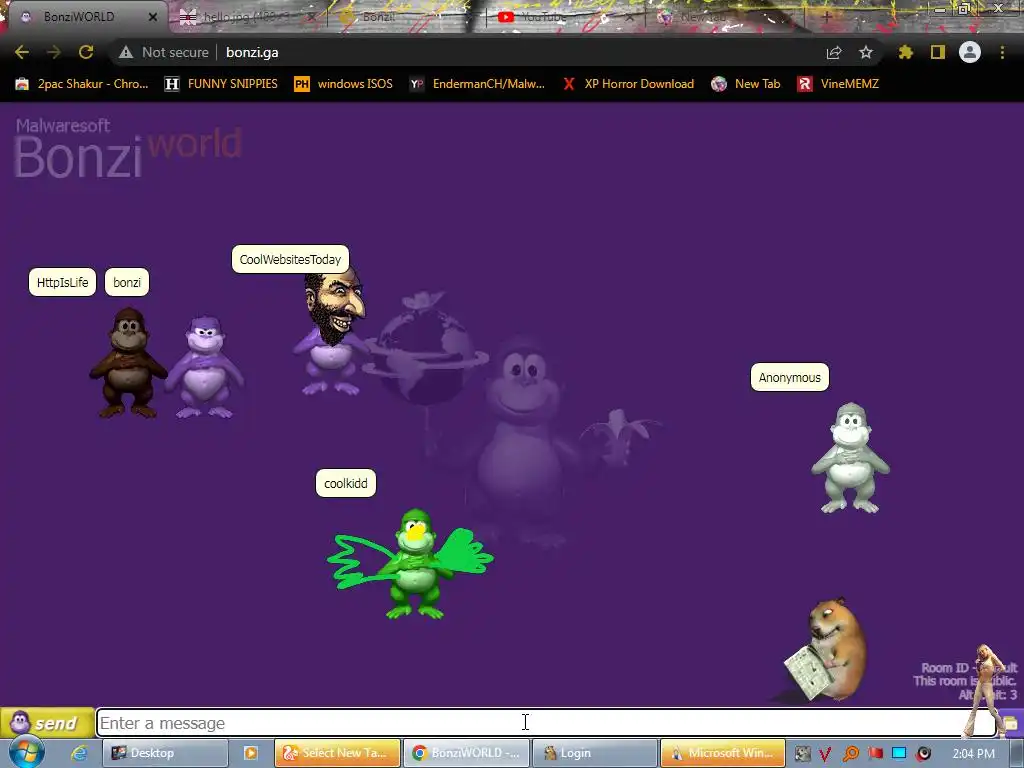Click the coolkidd name bubble

(346, 483)
